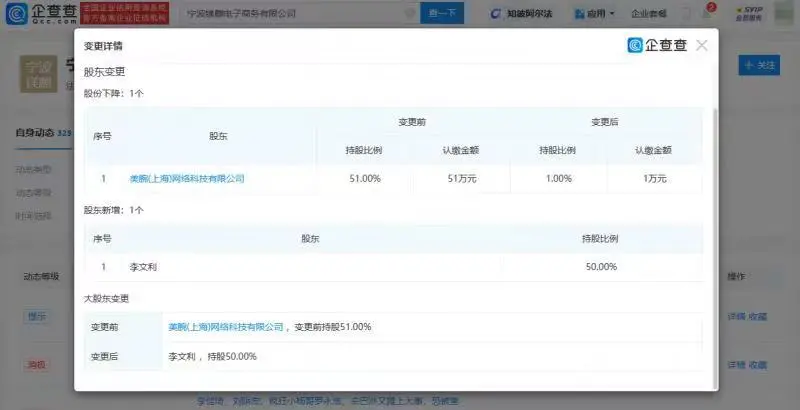Image resolution: width=800 pixels, height=410 pixels.
Task: Click the 变更后 row label under 大股东变更
Action: [x=105, y=356]
